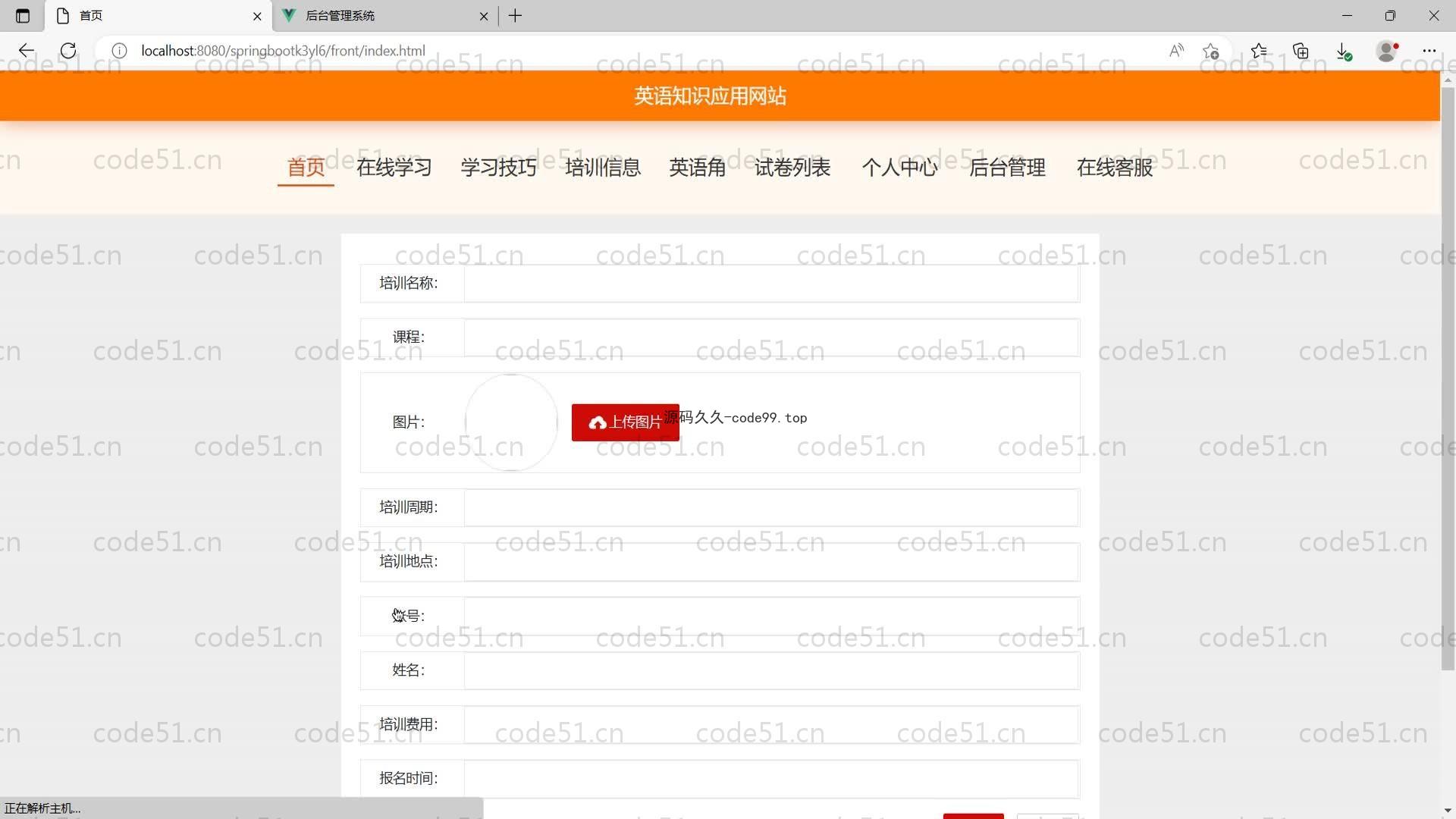Close the 首页 tab
Image resolution: width=1456 pixels, height=819 pixels.
(257, 16)
